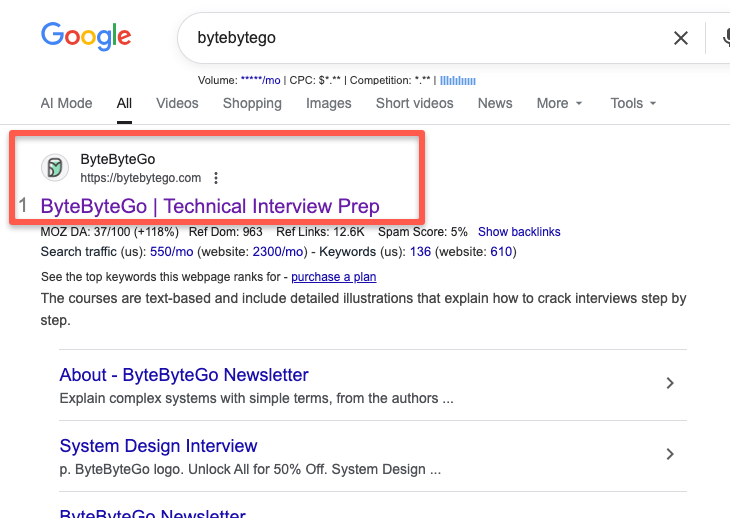This screenshot has height=518, width=730.
Task: Click the ByteByteGo site name
Action: point(118,159)
